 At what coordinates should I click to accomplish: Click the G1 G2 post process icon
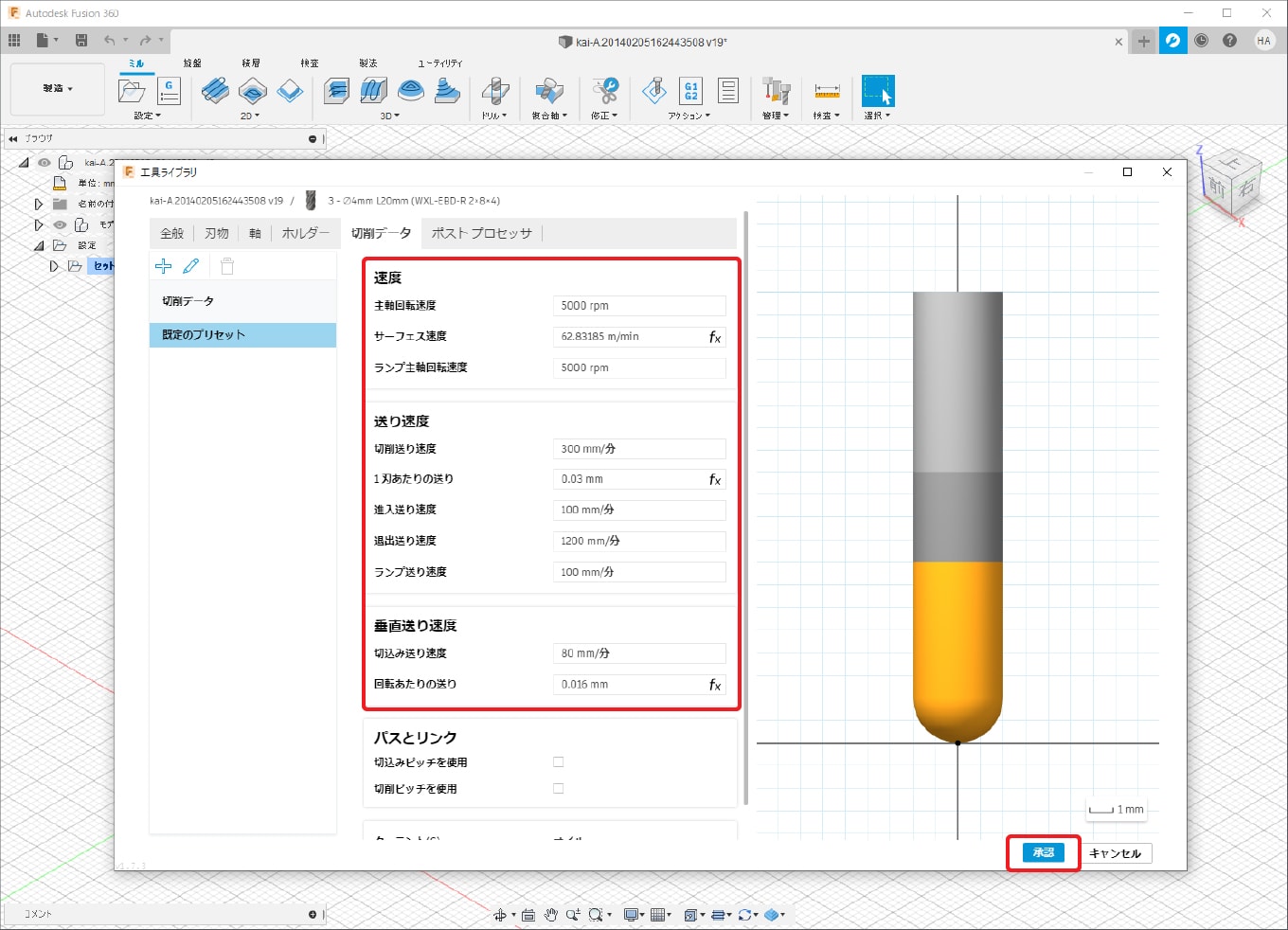pyautogui.click(x=690, y=91)
